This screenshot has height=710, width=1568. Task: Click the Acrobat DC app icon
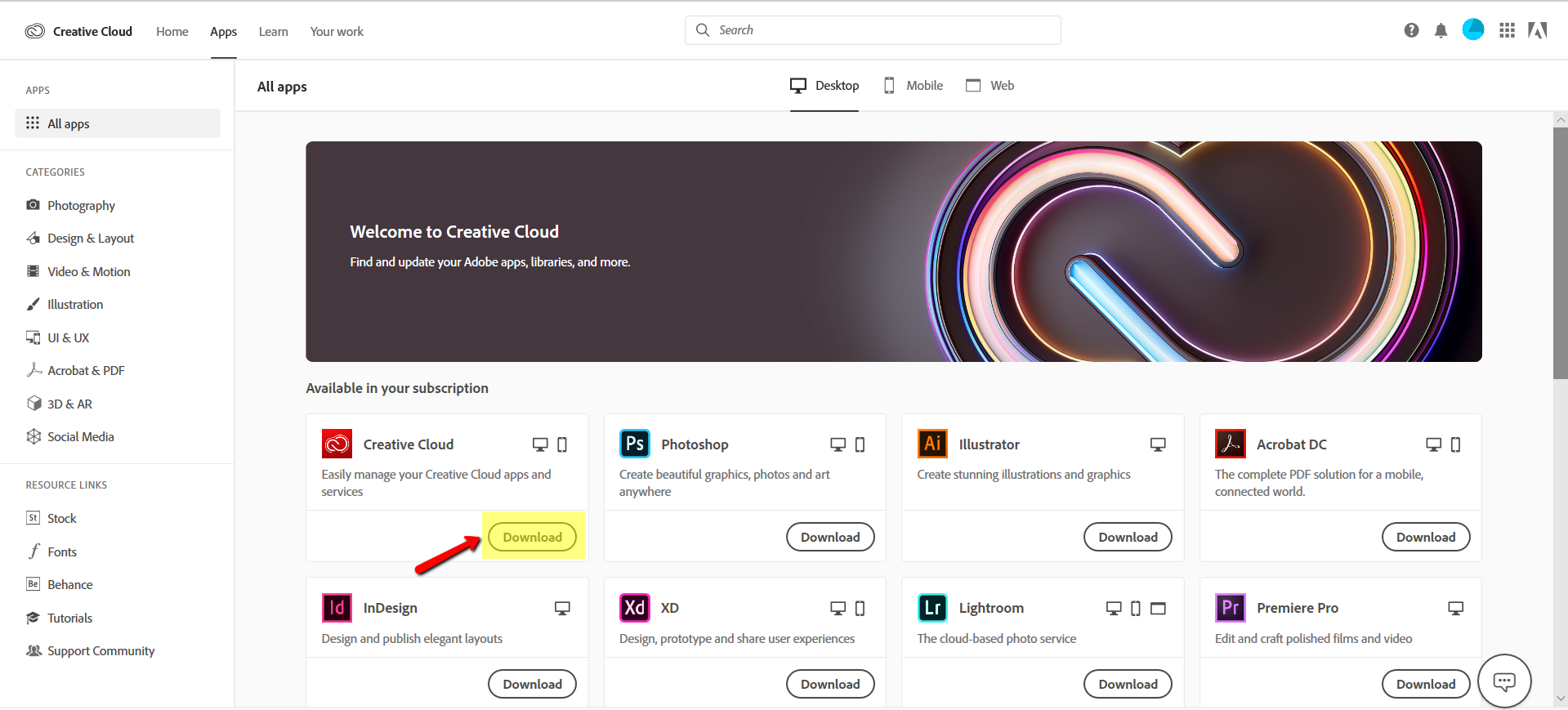coord(1231,444)
